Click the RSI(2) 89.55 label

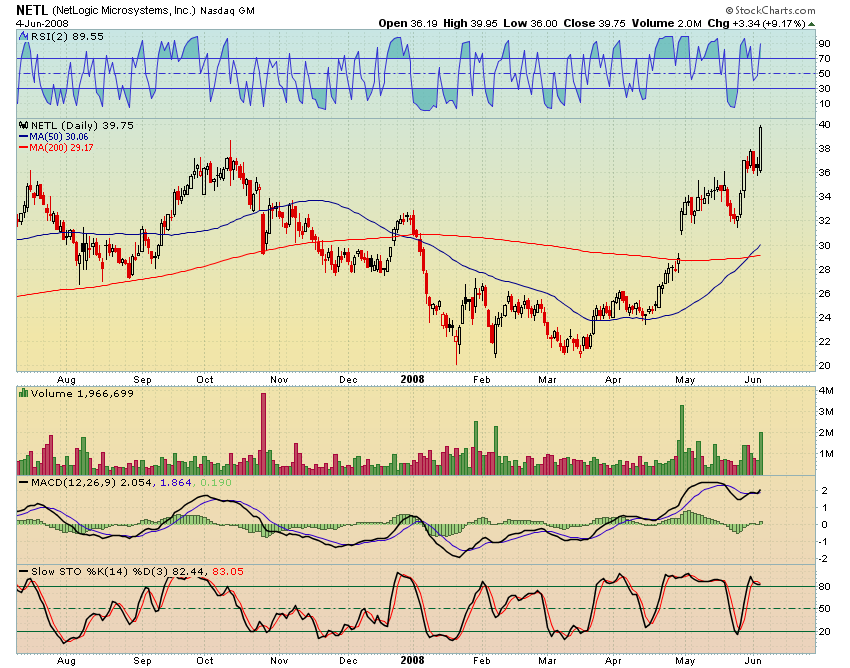coord(67,36)
